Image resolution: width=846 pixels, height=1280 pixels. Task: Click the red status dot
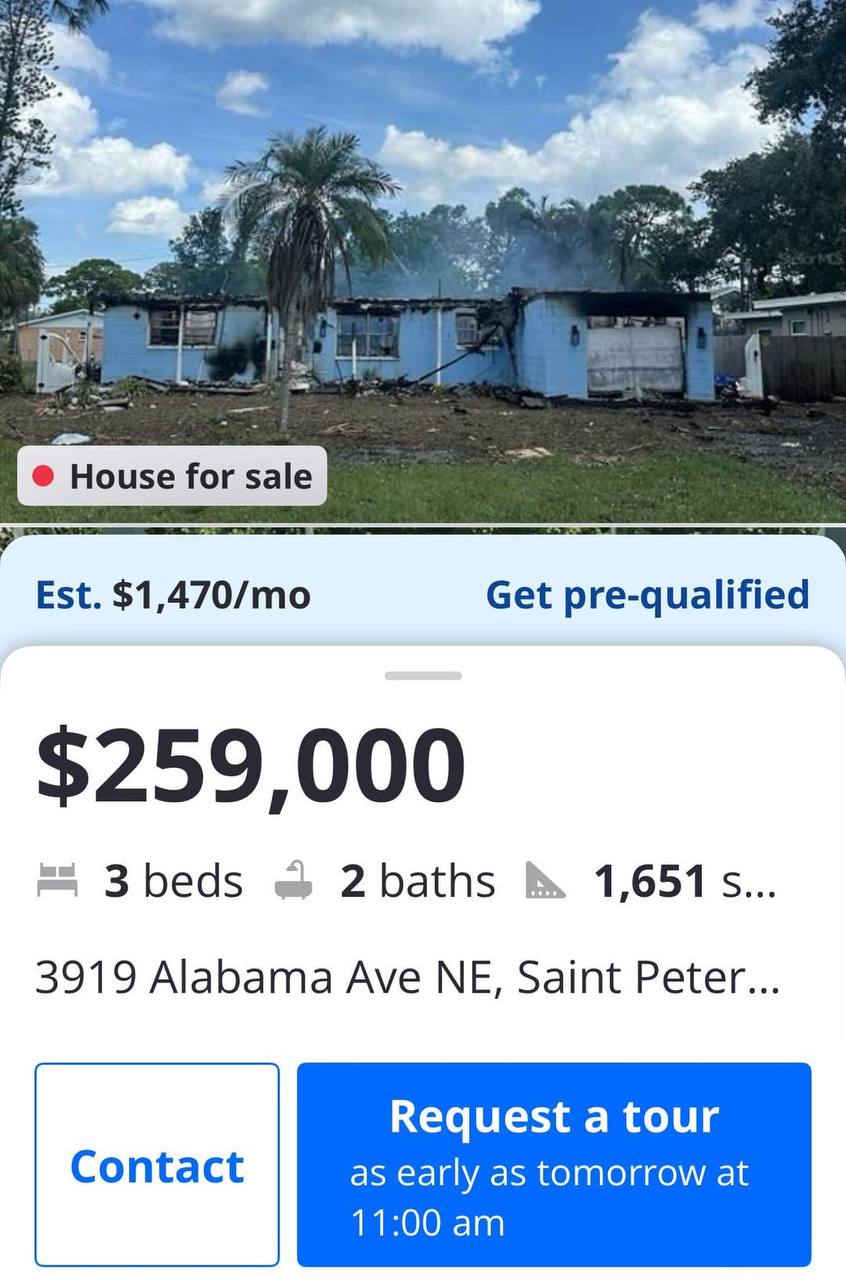click(x=43, y=477)
